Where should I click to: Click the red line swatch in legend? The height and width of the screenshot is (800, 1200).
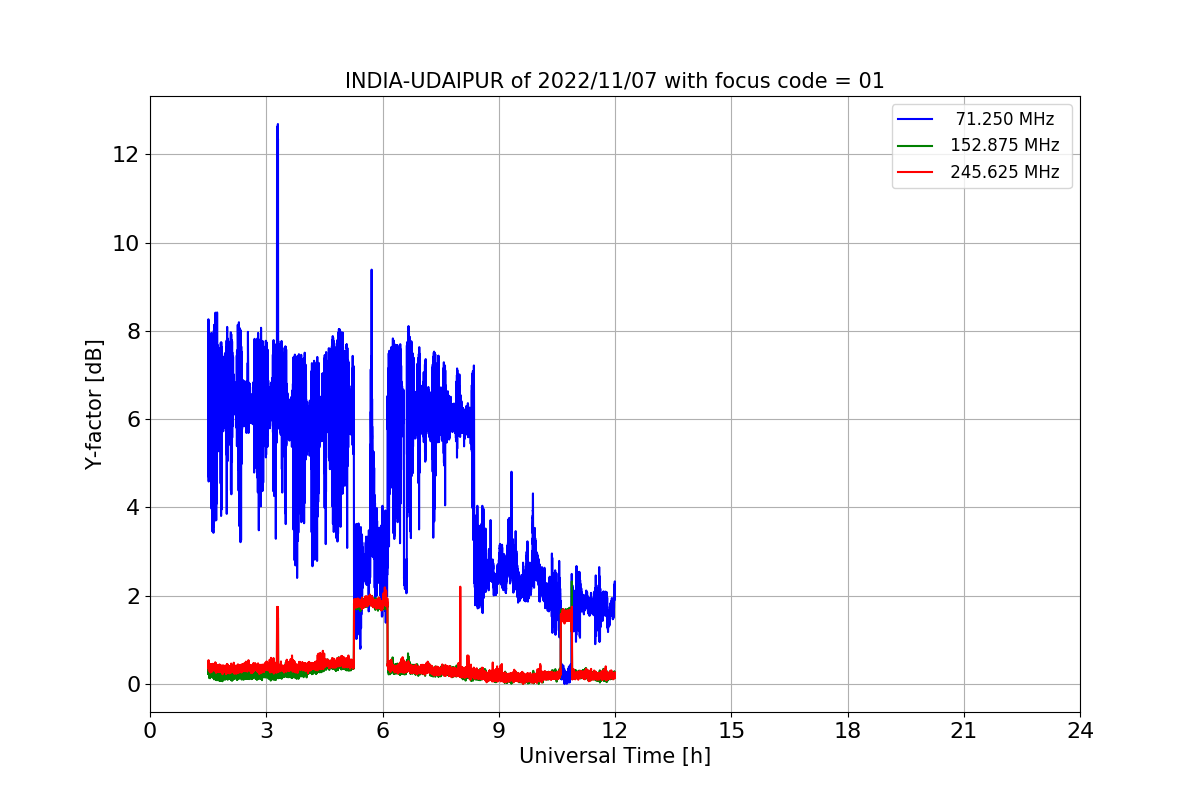pos(915,172)
